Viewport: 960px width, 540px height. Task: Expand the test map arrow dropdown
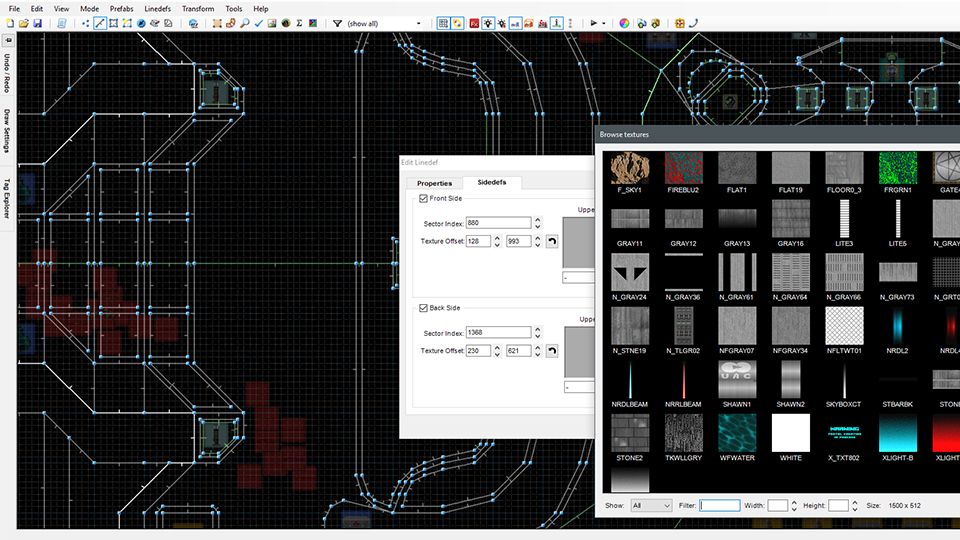coord(604,23)
